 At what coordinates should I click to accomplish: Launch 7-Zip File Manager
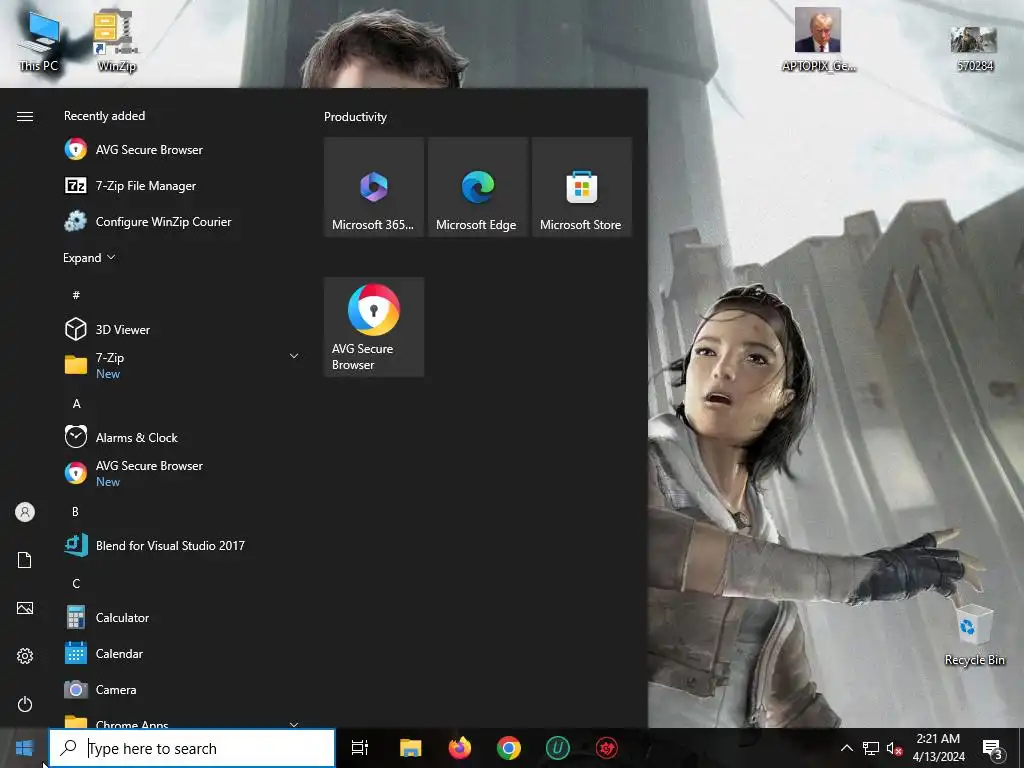(180, 185)
